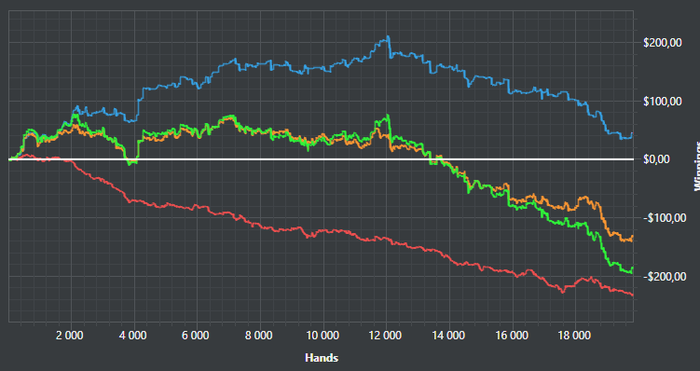
Task: Click the 4 000 hands axis label
Action: [x=133, y=335]
